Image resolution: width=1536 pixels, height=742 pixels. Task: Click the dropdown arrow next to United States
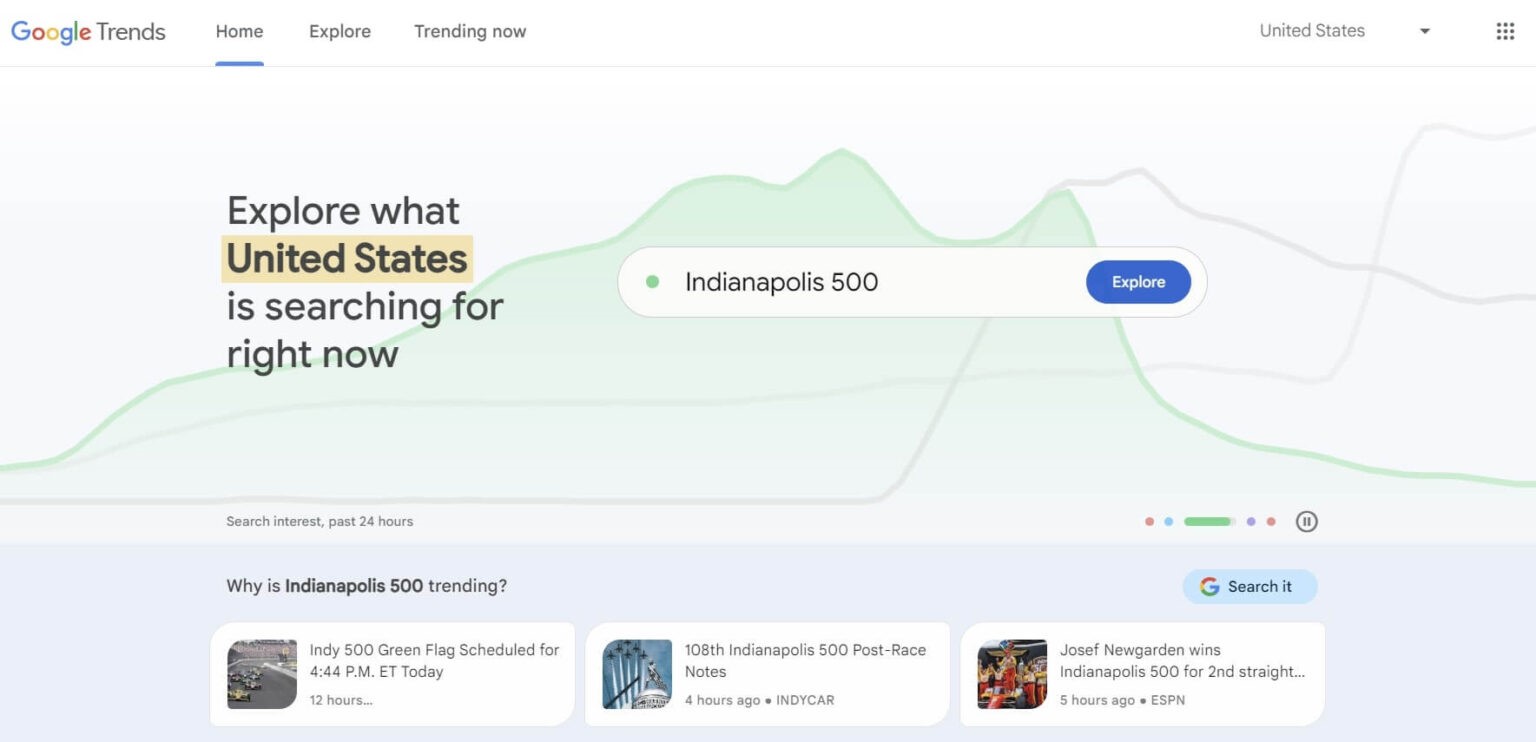coord(1425,31)
